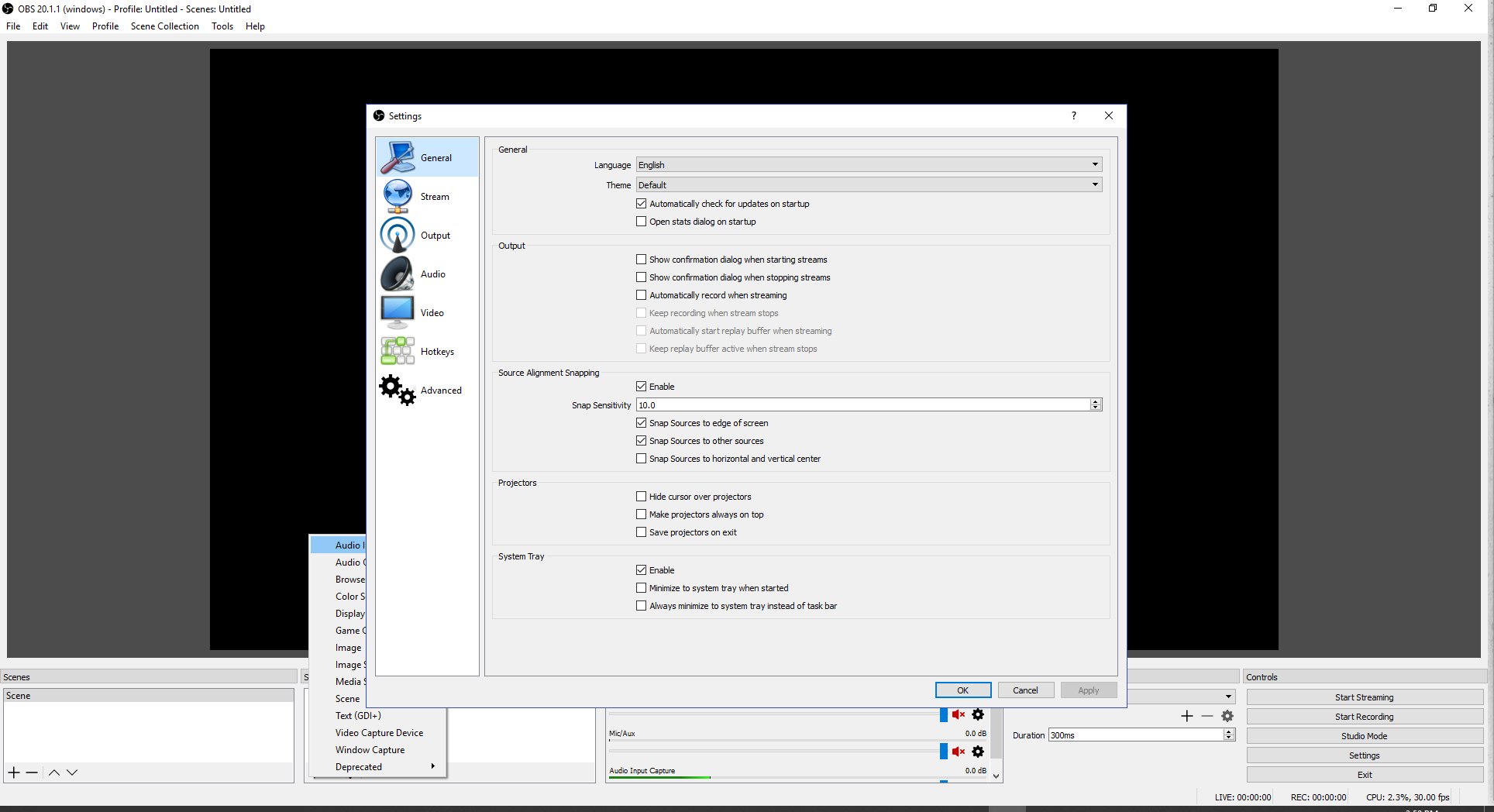Viewport: 1494px width, 812px height.
Task: Open the Output settings category
Action: point(427,235)
